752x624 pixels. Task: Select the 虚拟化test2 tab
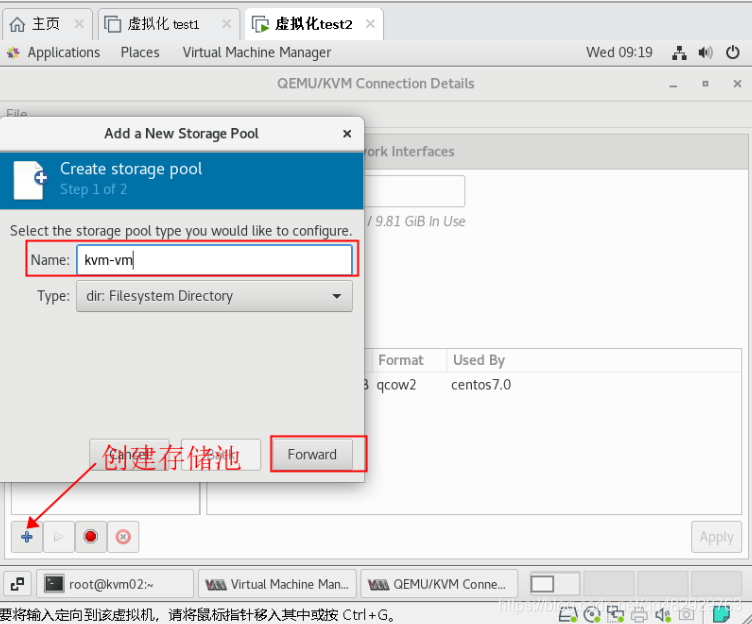pos(314,24)
